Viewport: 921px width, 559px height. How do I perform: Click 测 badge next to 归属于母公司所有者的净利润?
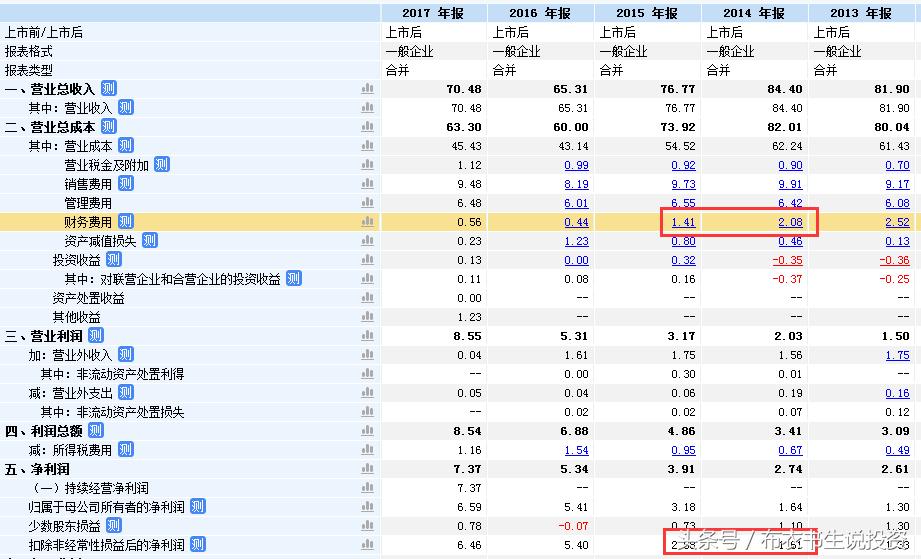coord(197,506)
